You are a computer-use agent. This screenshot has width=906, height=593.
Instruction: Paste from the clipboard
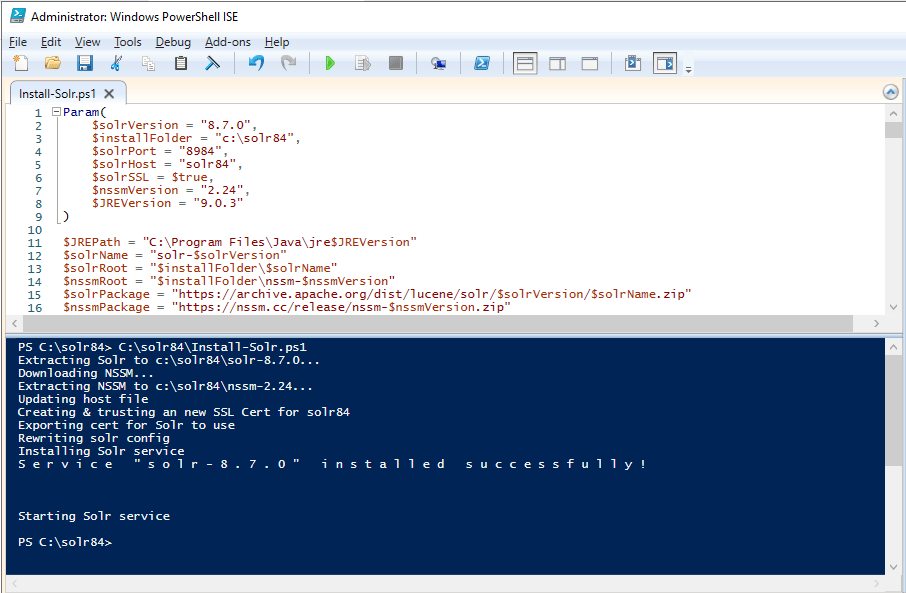(x=180, y=62)
